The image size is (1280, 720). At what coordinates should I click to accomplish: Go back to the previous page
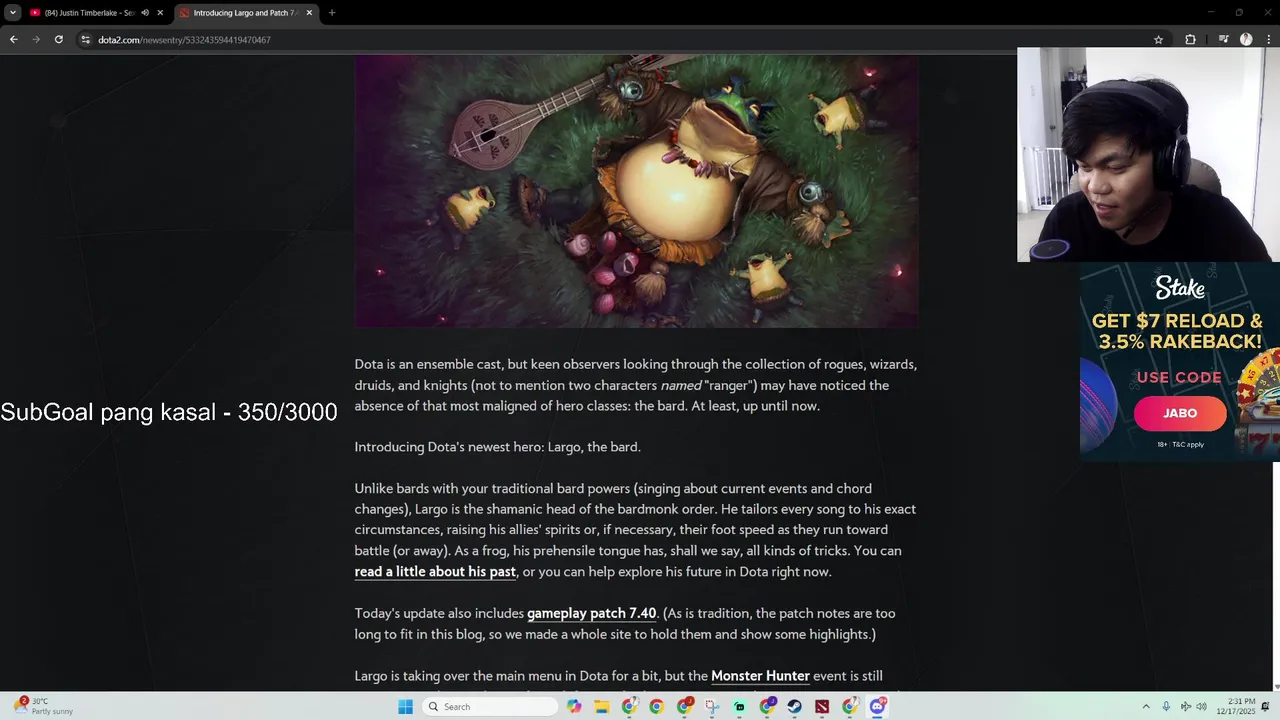(13, 39)
